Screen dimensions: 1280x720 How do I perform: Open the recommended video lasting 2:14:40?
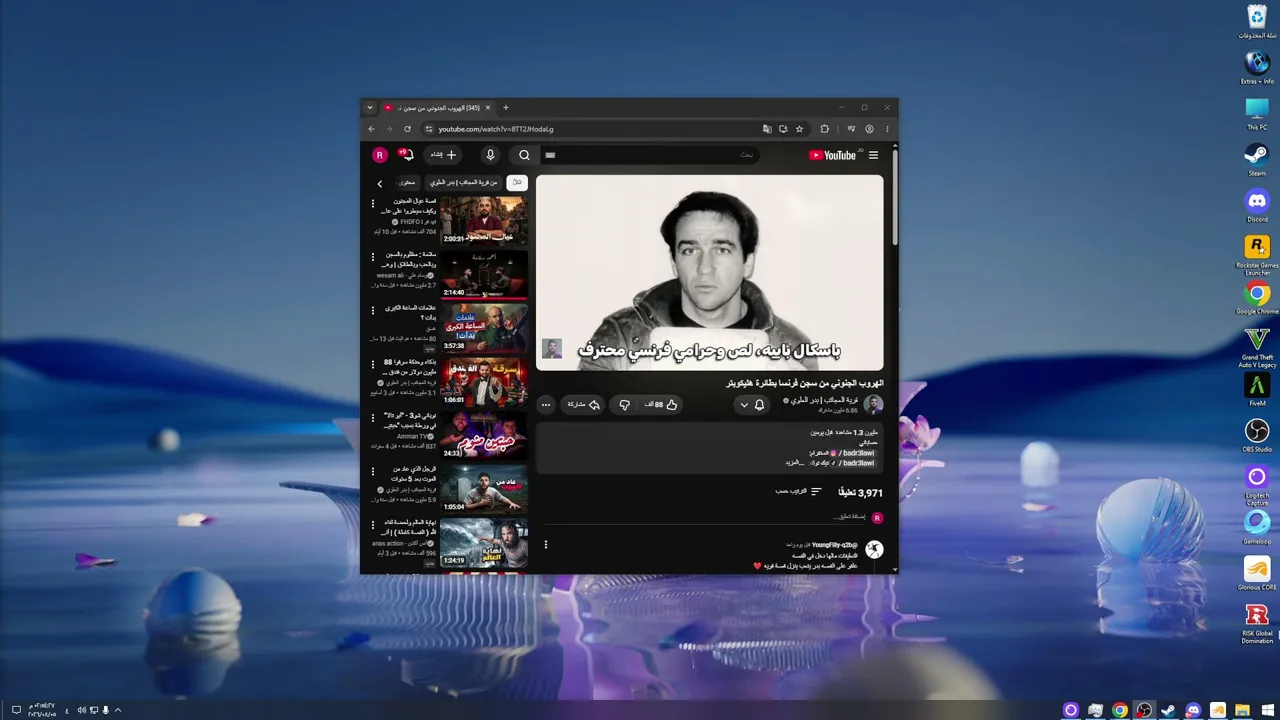[x=484, y=274]
